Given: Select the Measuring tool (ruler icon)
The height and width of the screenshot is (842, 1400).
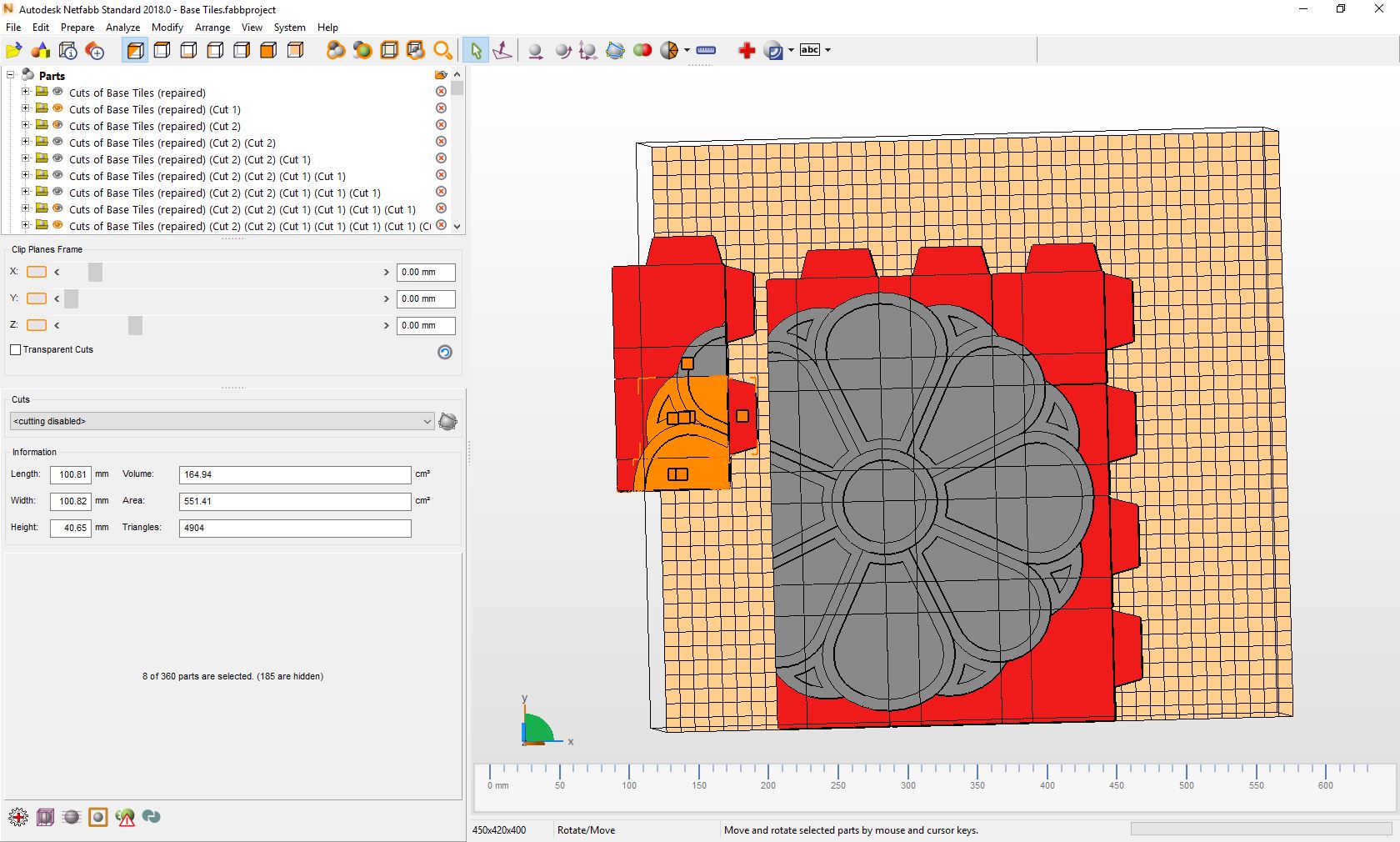Looking at the screenshot, I should (x=705, y=50).
